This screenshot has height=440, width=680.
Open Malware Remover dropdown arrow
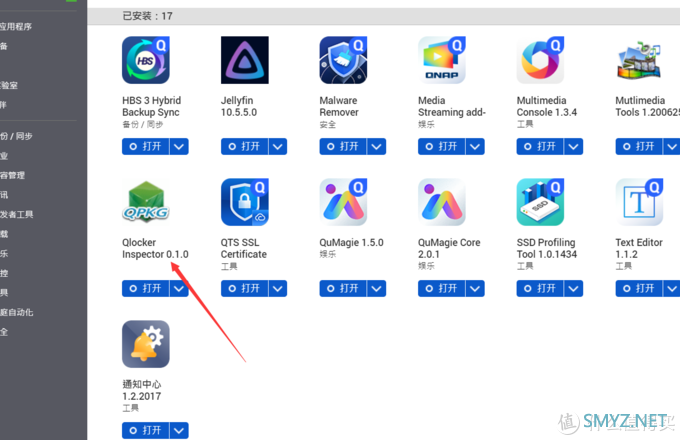376,147
